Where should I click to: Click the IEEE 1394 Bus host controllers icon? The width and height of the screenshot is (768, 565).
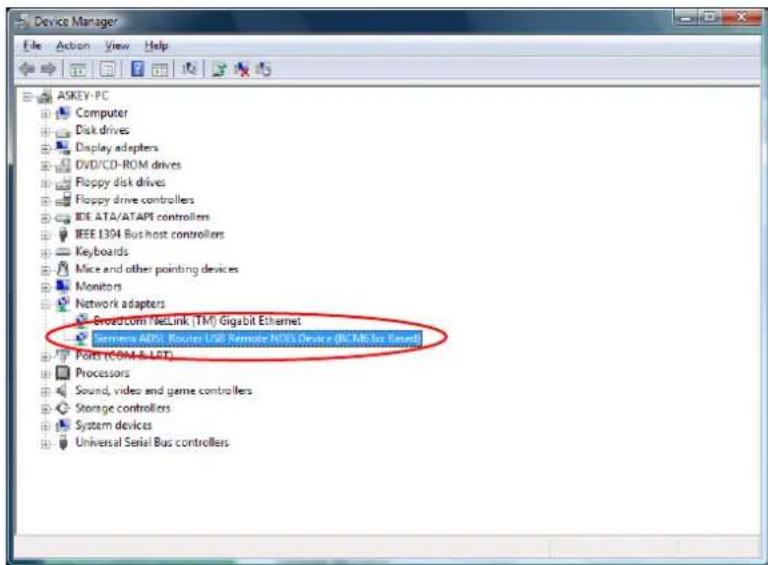(x=63, y=235)
